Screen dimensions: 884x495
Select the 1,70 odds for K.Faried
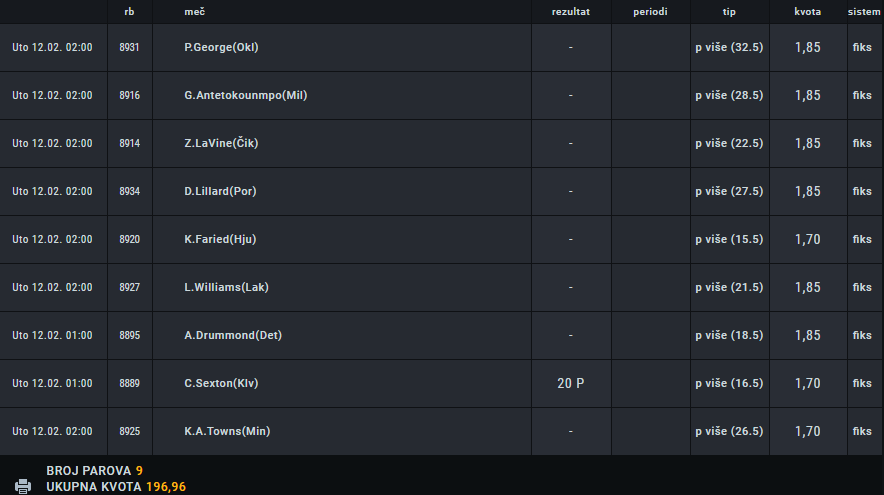[807, 240]
